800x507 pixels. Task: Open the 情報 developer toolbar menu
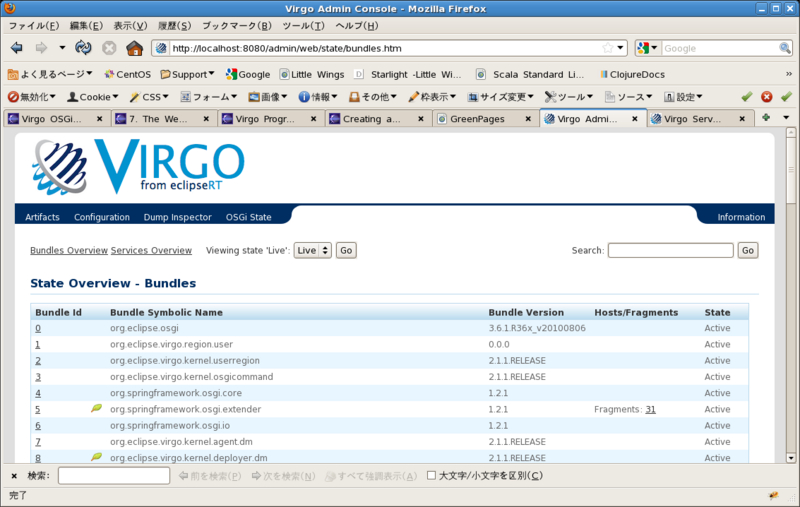coord(318,96)
